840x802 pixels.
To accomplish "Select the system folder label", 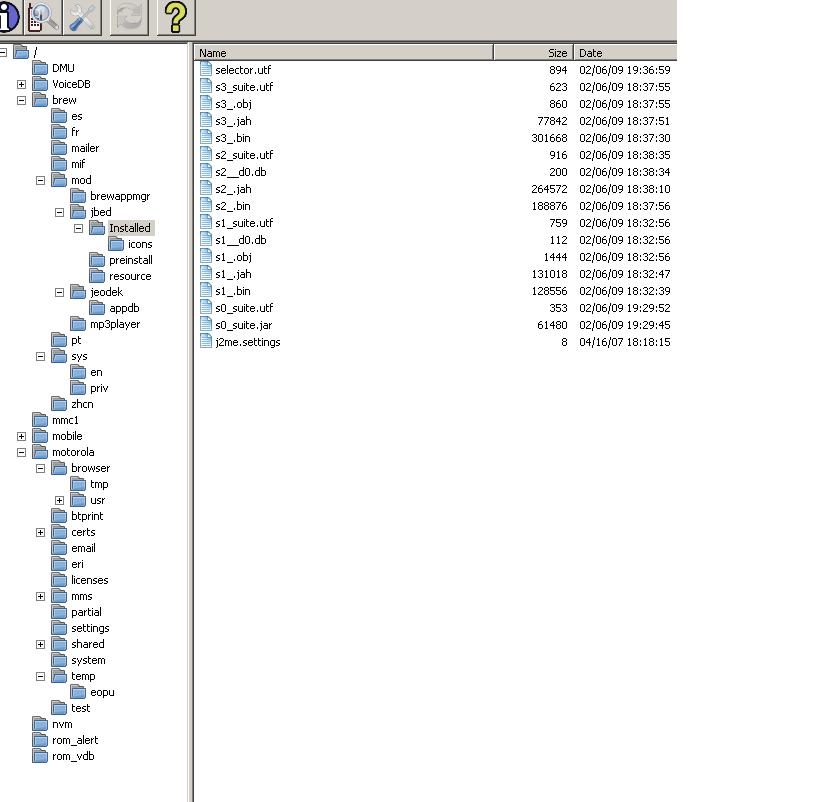I will pyautogui.click(x=88, y=661).
